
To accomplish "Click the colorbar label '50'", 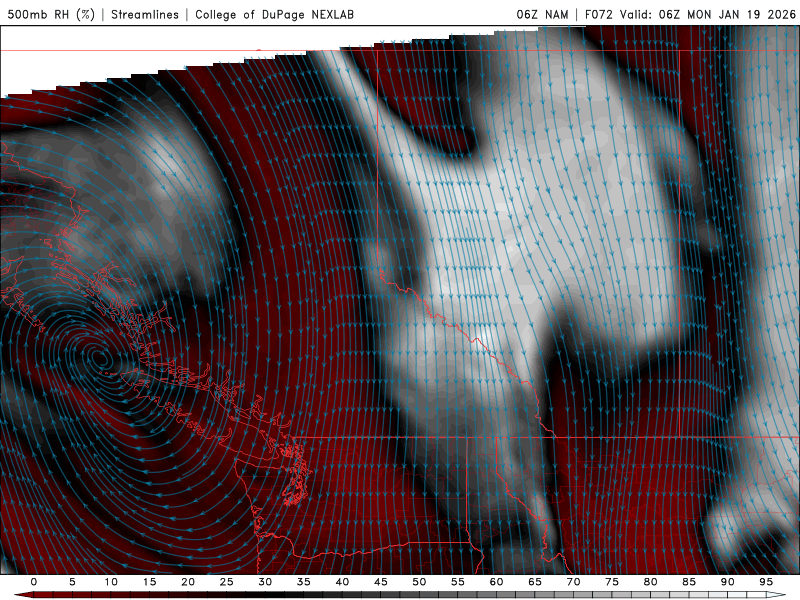I will pyautogui.click(x=419, y=582).
